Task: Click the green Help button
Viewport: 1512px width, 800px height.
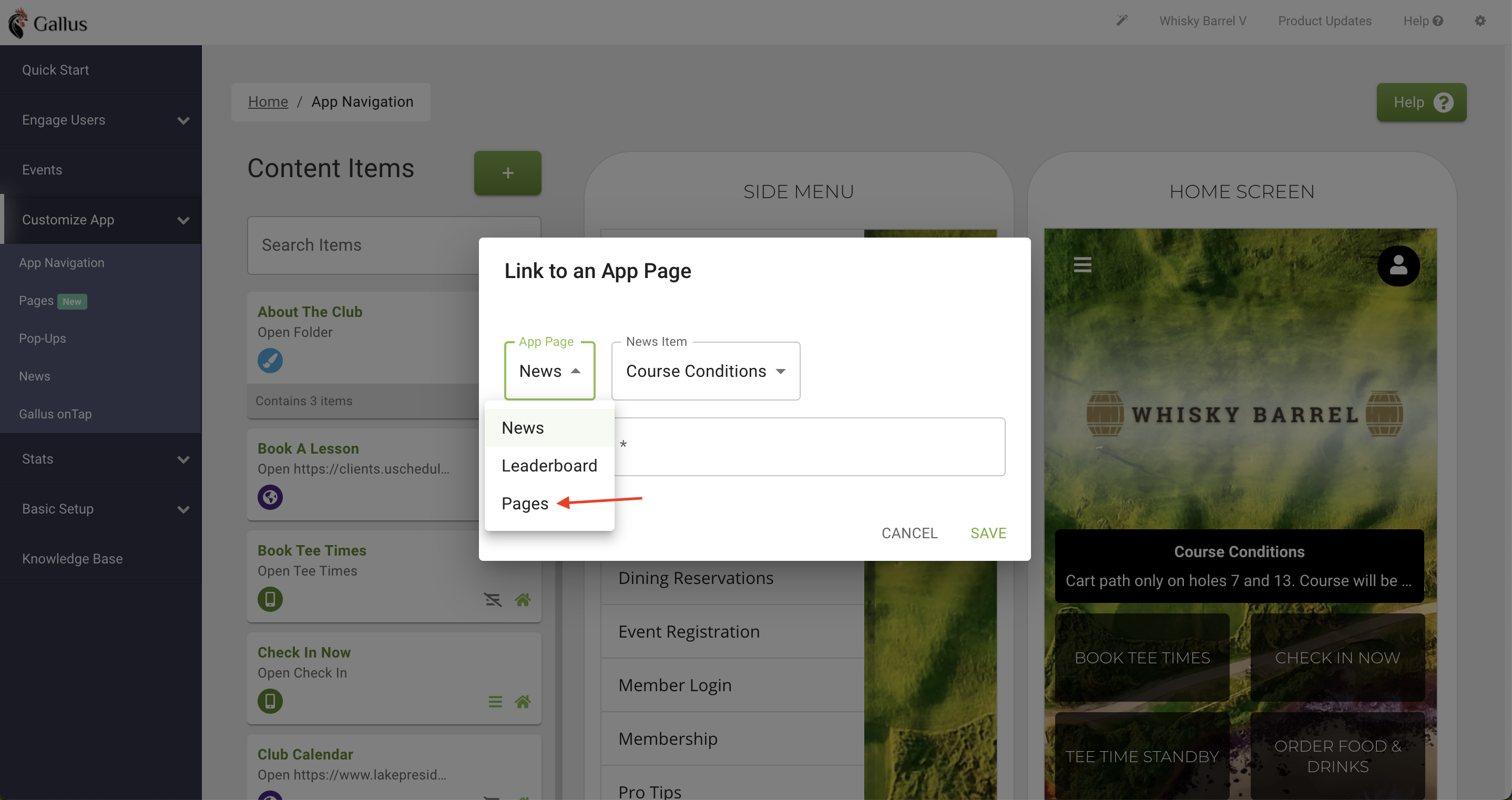Action: tap(1421, 102)
